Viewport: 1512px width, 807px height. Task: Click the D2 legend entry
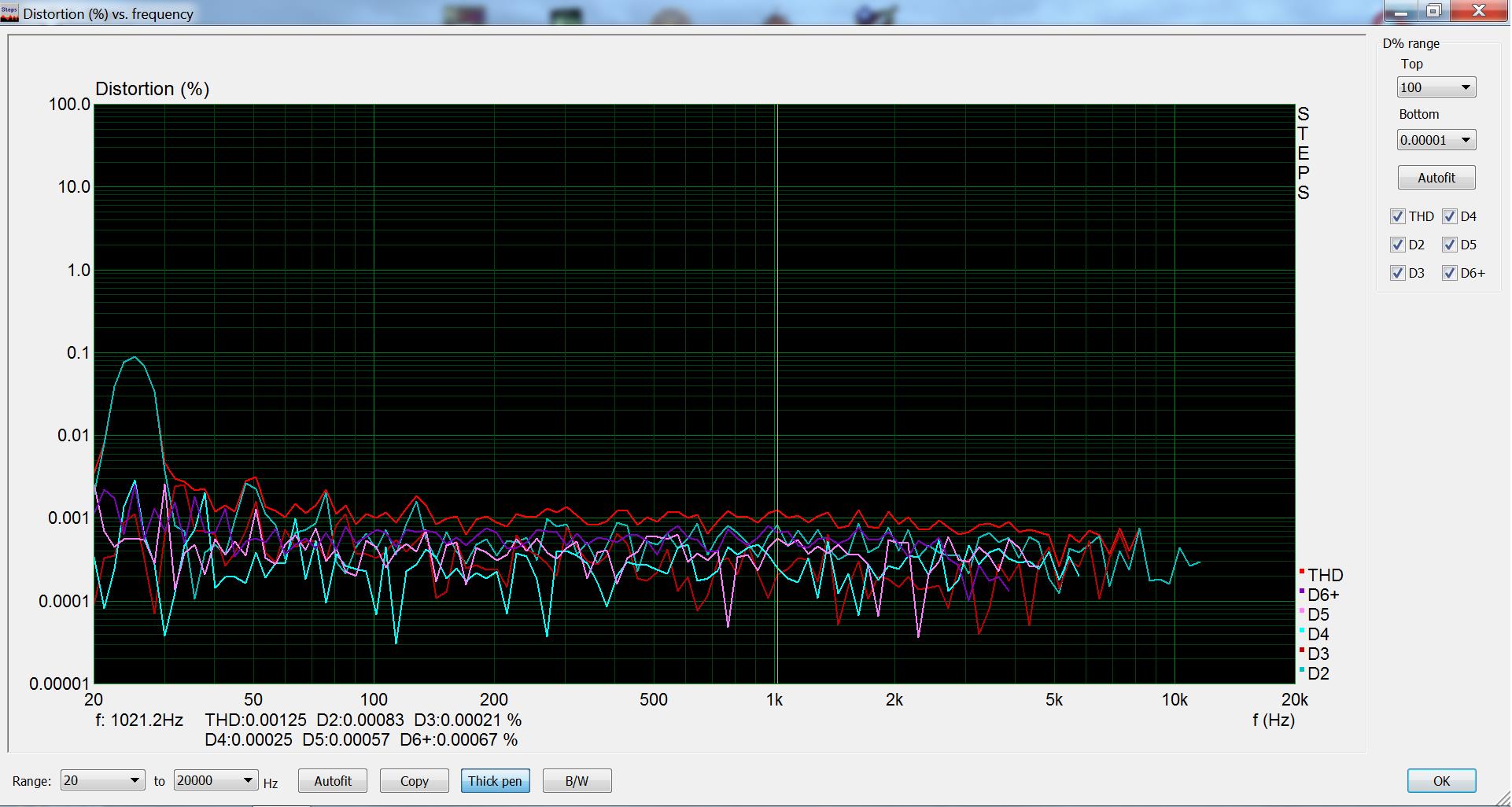point(1315,673)
